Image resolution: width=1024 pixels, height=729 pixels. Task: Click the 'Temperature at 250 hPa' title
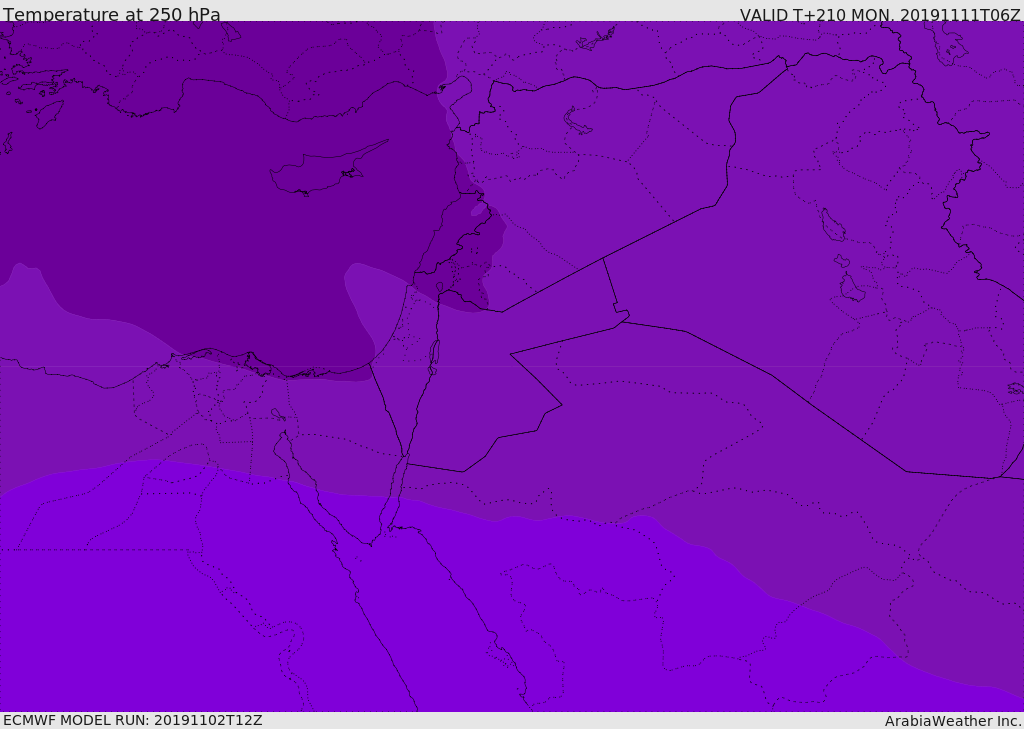tap(112, 14)
